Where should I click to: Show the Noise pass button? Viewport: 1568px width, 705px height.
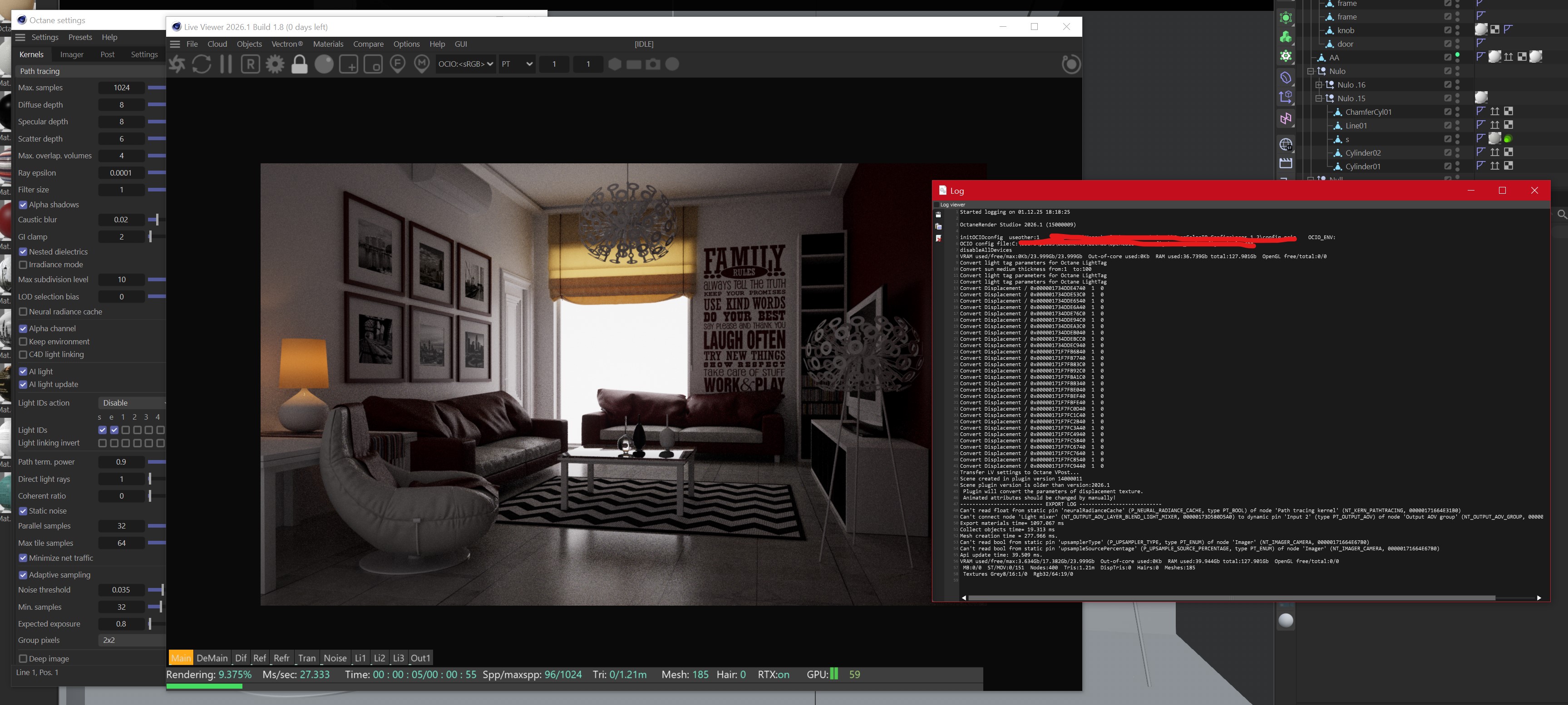[335, 658]
